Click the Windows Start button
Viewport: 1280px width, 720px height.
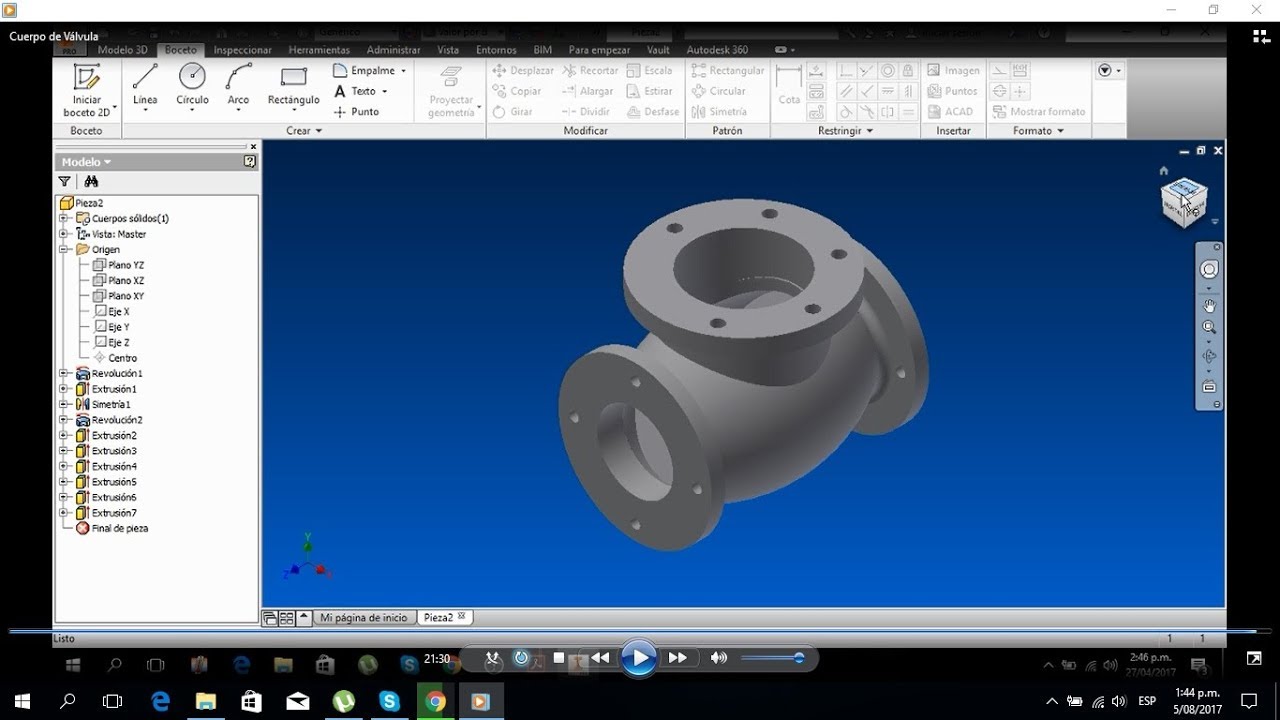point(22,701)
